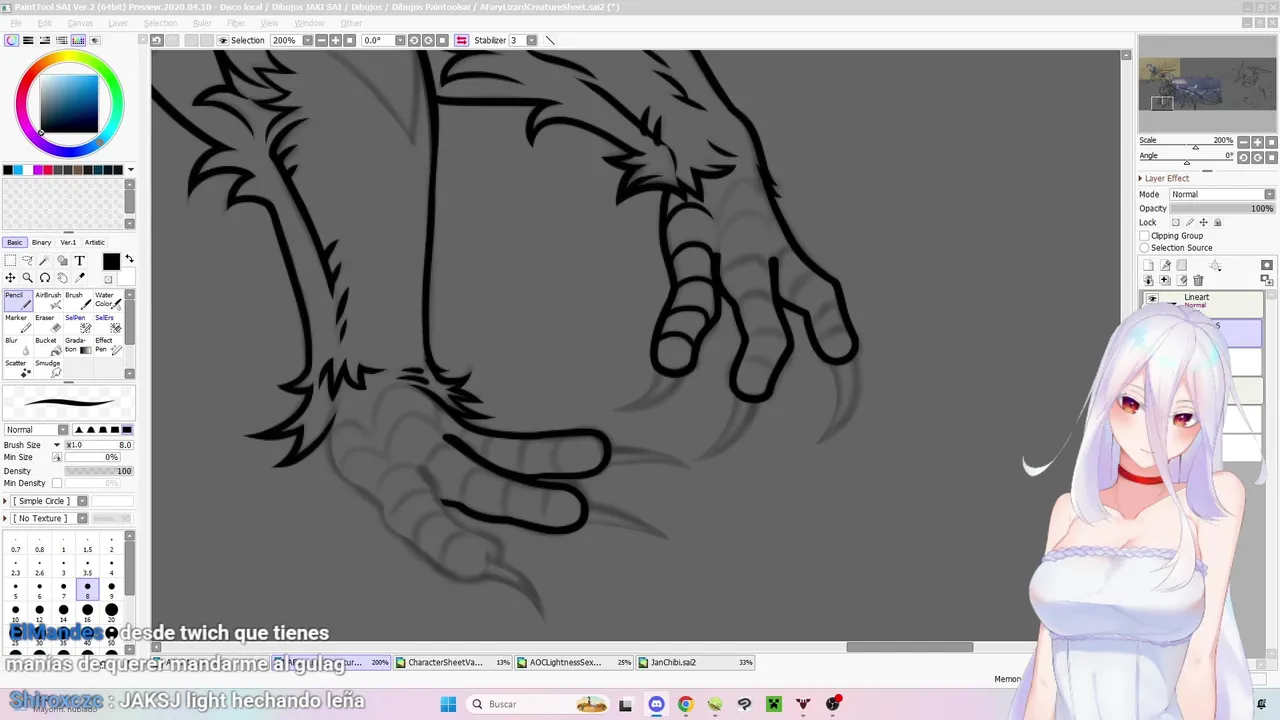The width and height of the screenshot is (1280, 720).
Task: Click the Undo arrow in top toolbar
Action: point(157,40)
